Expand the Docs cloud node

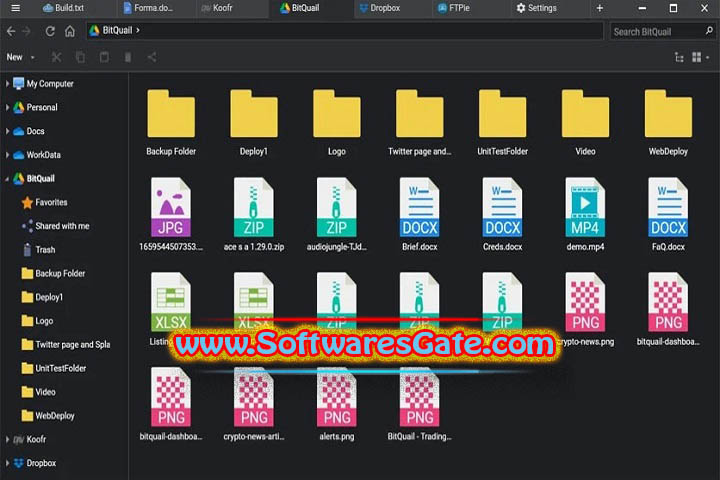coord(7,131)
